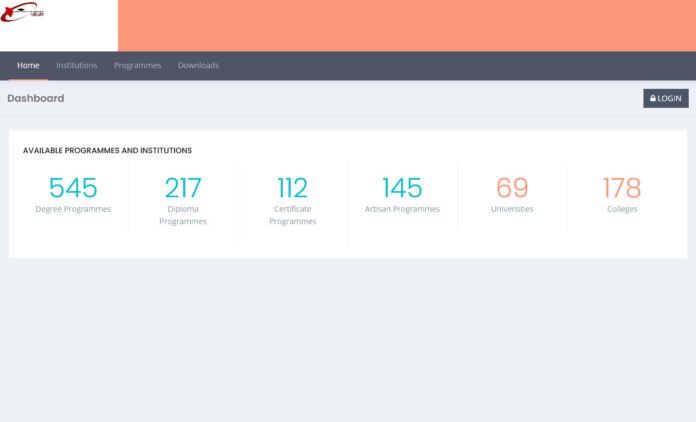Select the 217 diploma programmes count
The height and width of the screenshot is (422, 696).
[183, 188]
